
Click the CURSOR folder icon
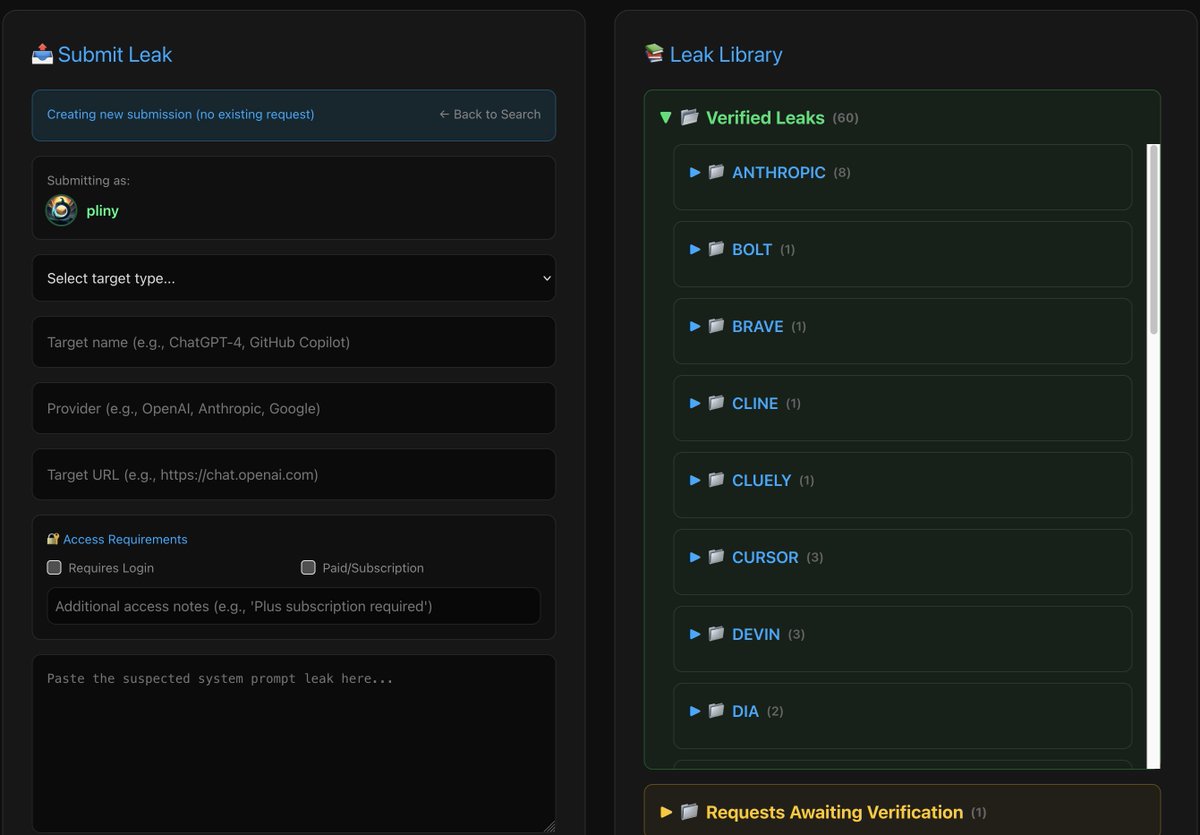pyautogui.click(x=716, y=557)
